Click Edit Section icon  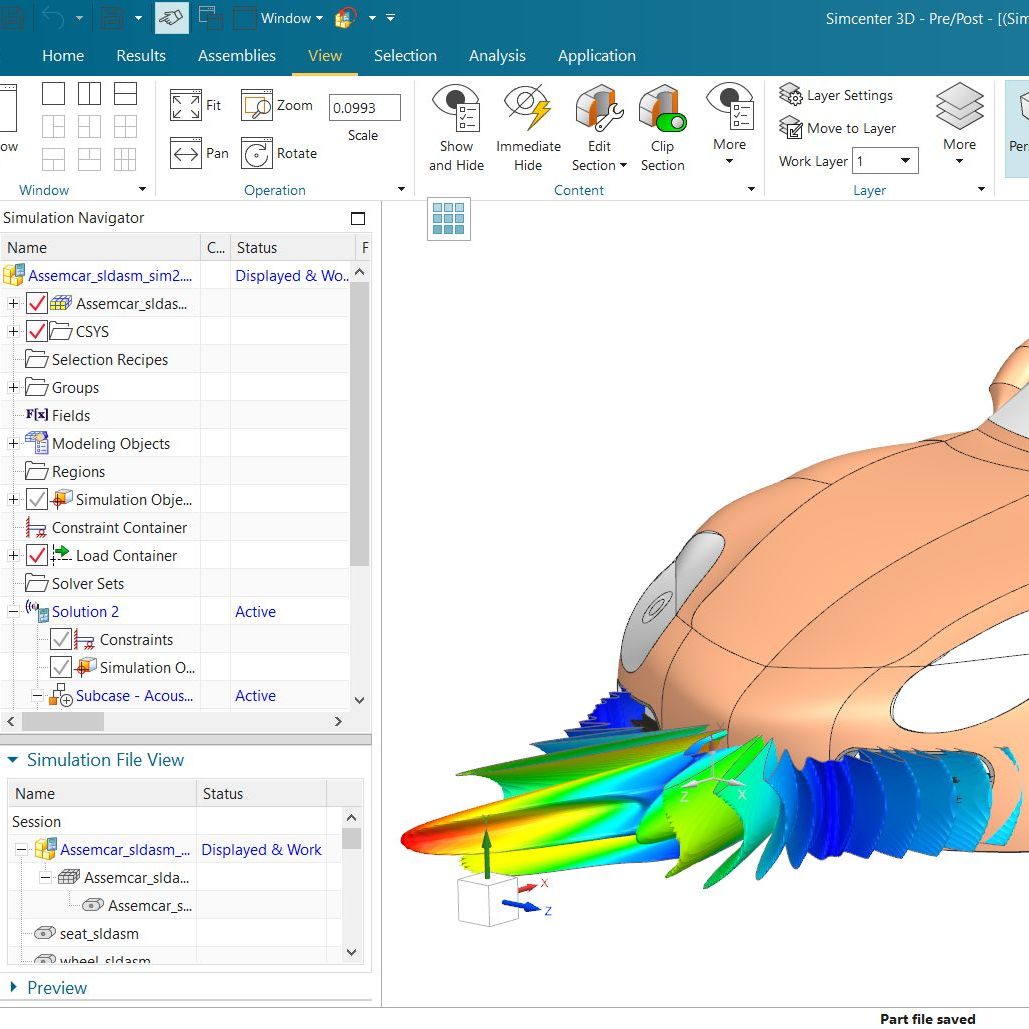pyautogui.click(x=598, y=108)
